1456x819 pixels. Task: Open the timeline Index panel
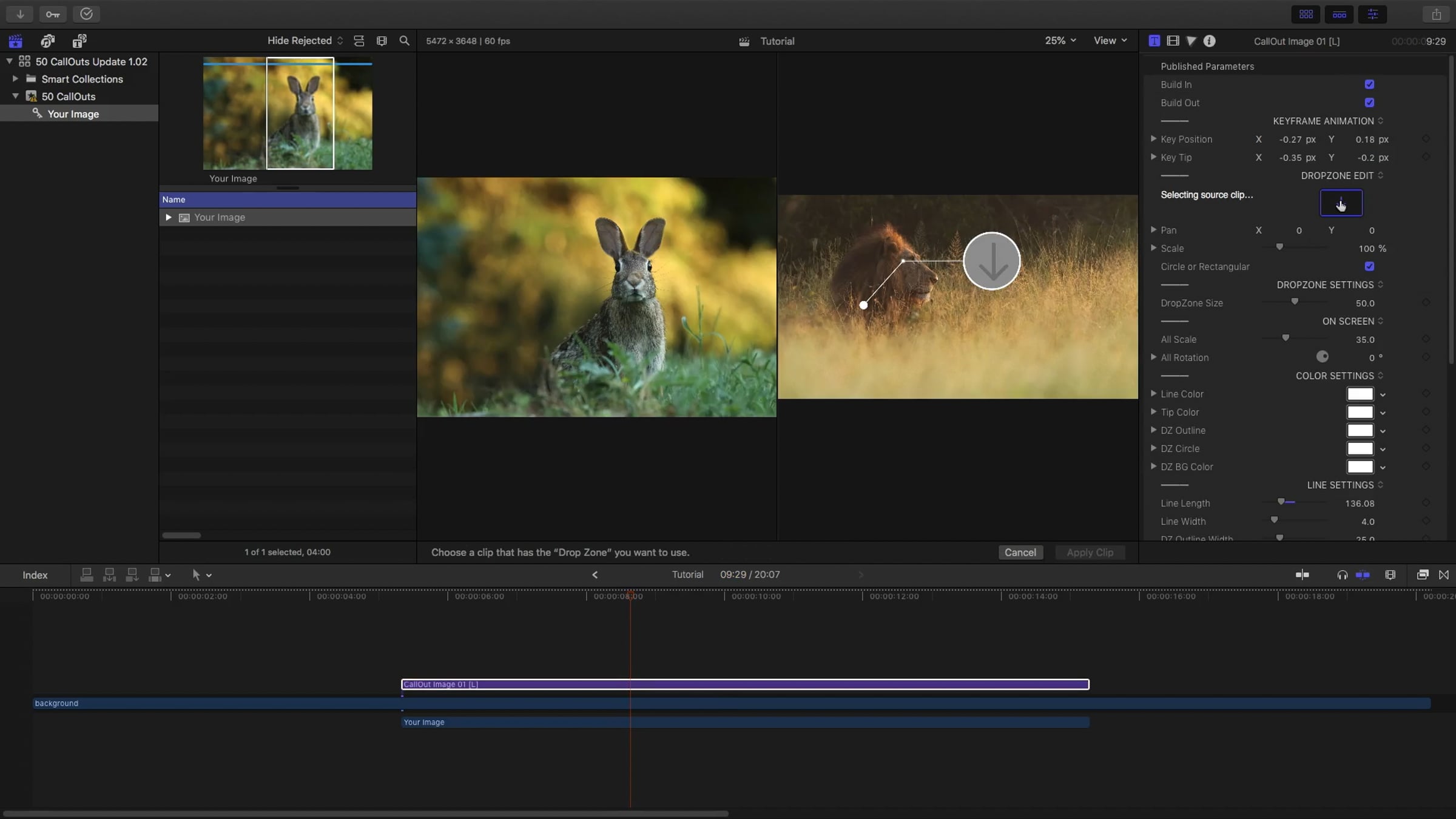(35, 575)
